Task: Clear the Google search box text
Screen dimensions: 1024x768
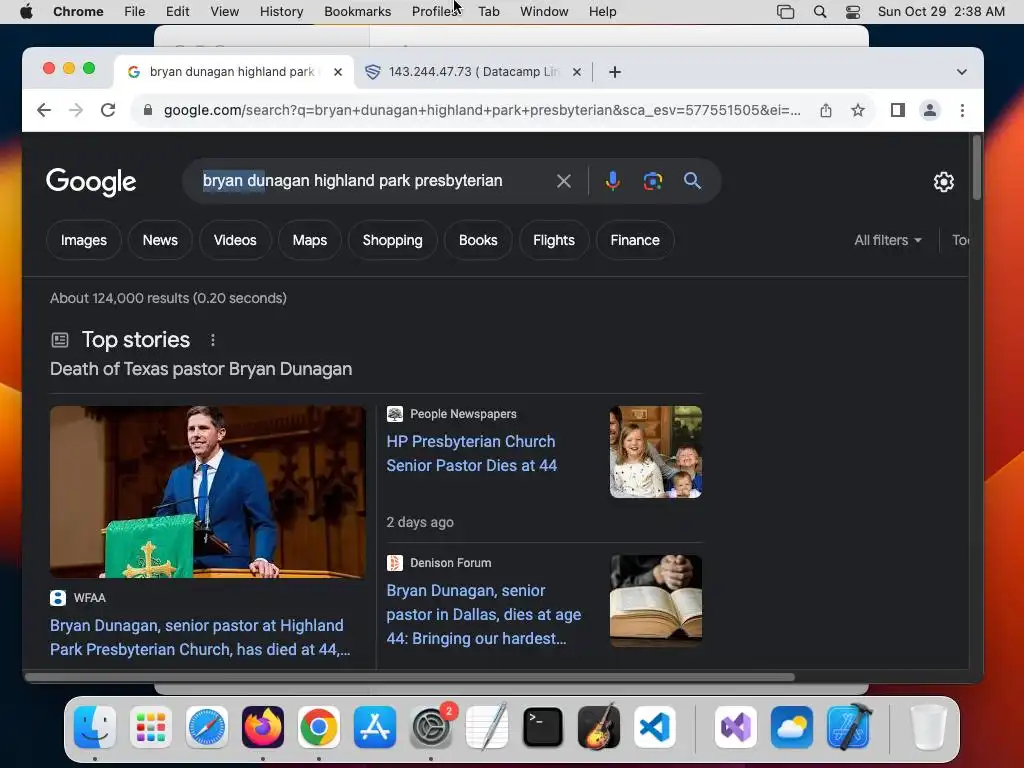Action: coord(564,181)
